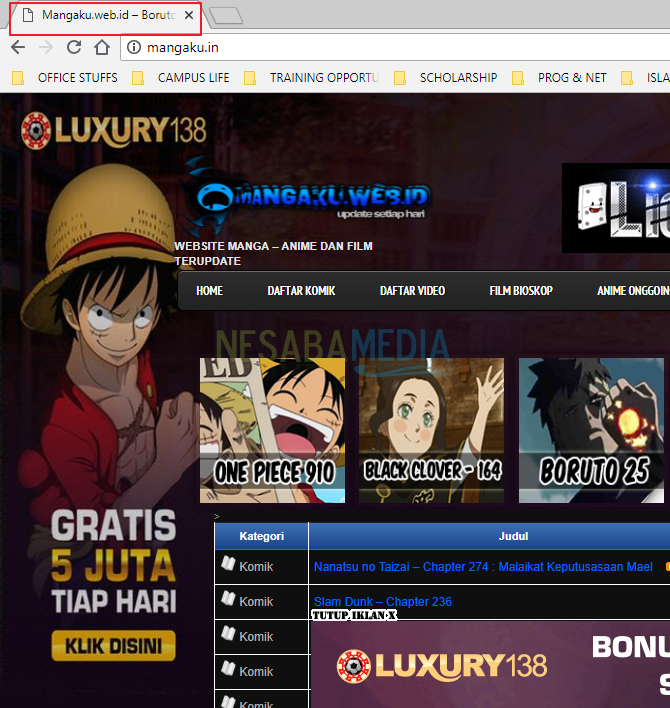
Task: Click the browser forward arrow button
Action: pyautogui.click(x=46, y=47)
